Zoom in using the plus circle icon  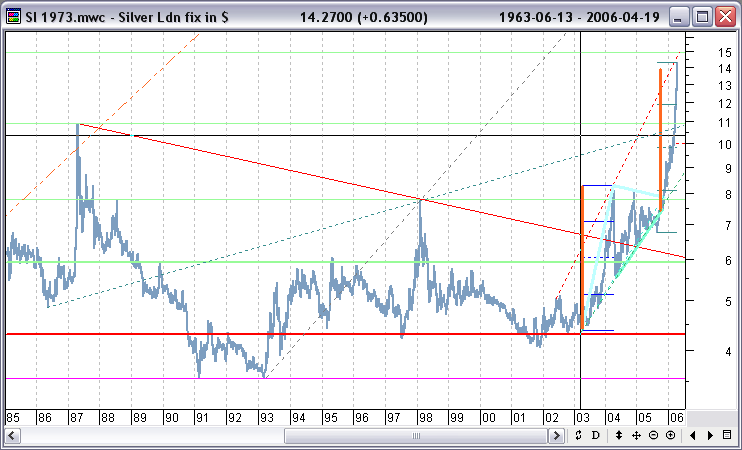670,436
